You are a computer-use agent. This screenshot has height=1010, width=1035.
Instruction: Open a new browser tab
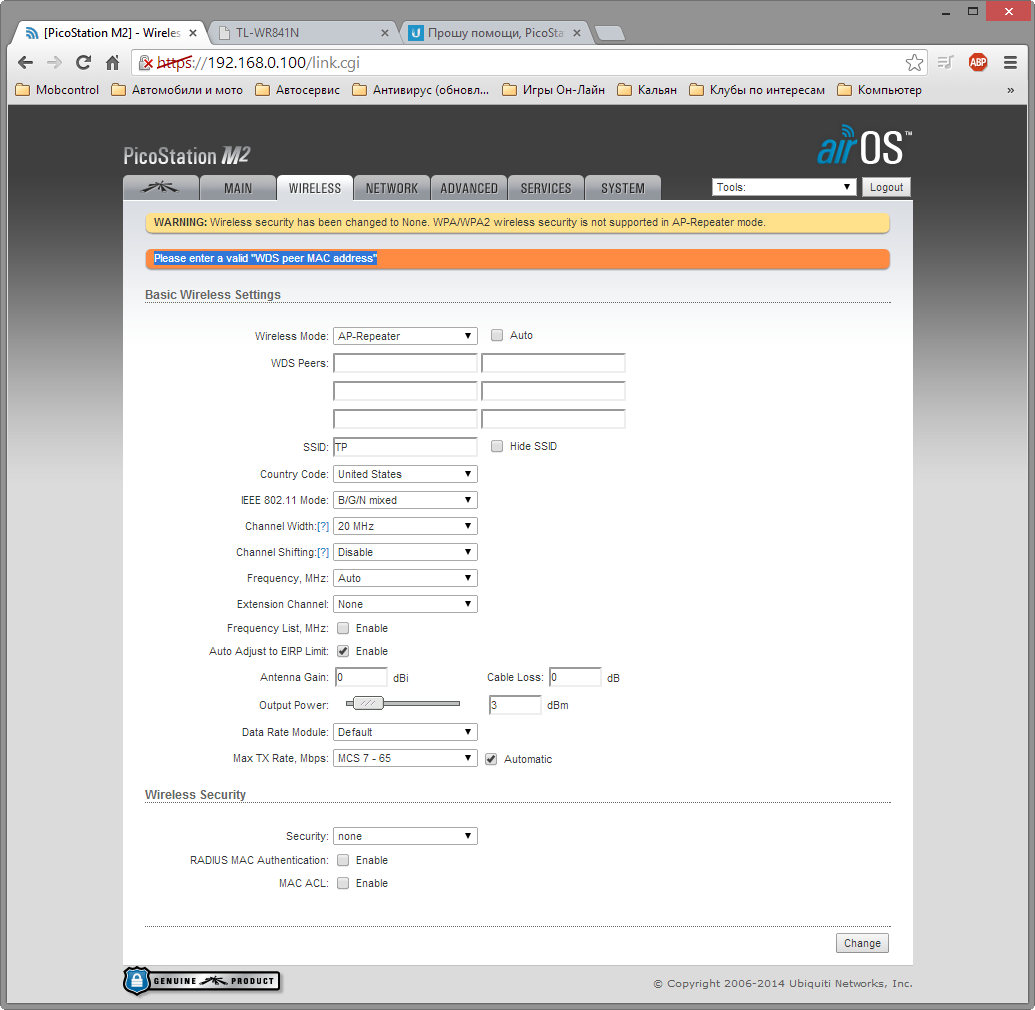click(609, 33)
